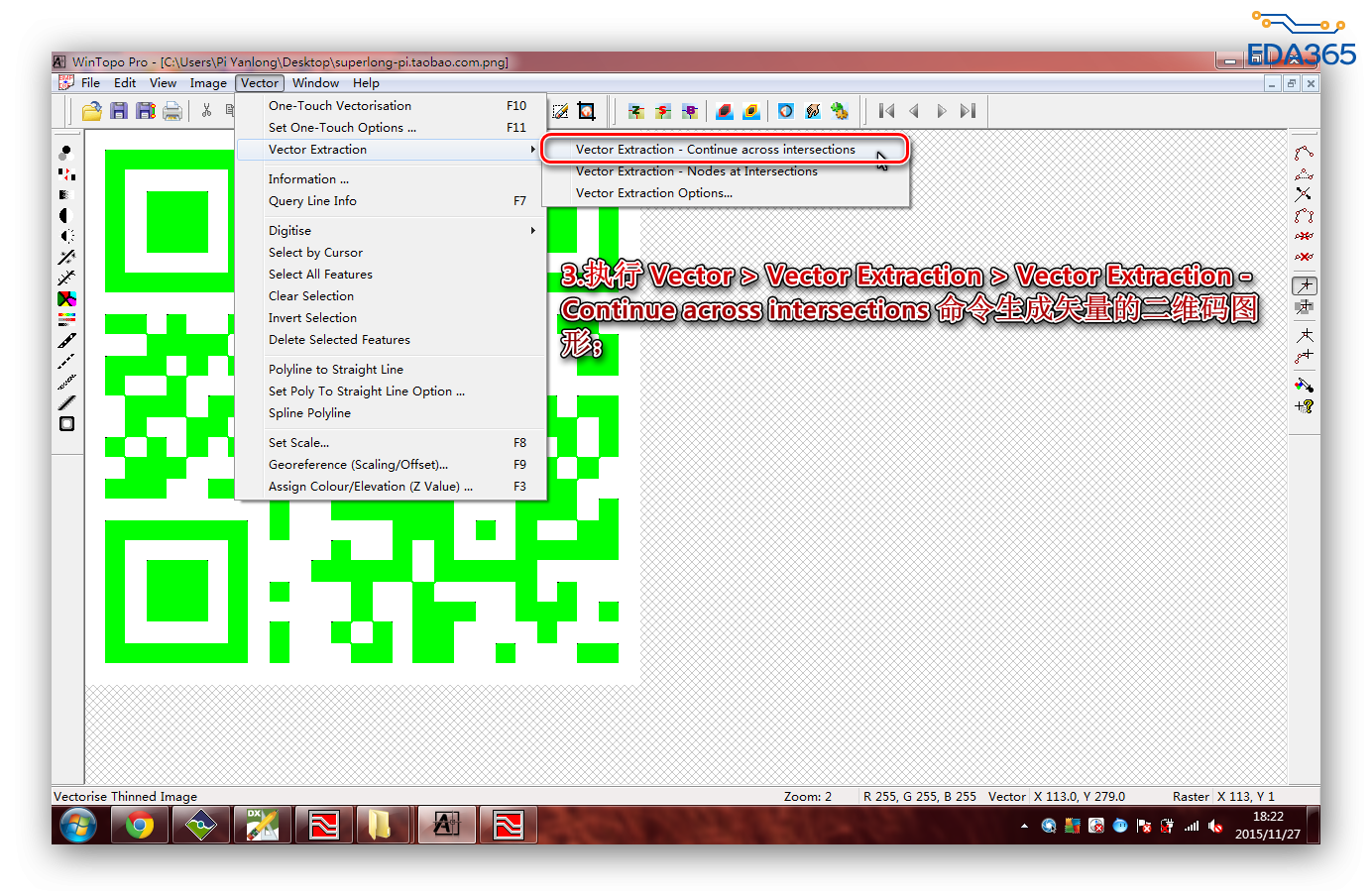Open the File menu
This screenshot has height=896, width=1372.
[90, 83]
